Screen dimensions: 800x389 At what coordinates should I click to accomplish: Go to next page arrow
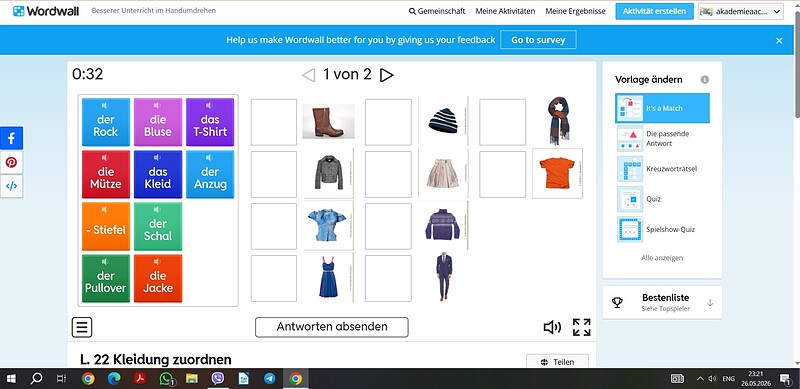387,75
